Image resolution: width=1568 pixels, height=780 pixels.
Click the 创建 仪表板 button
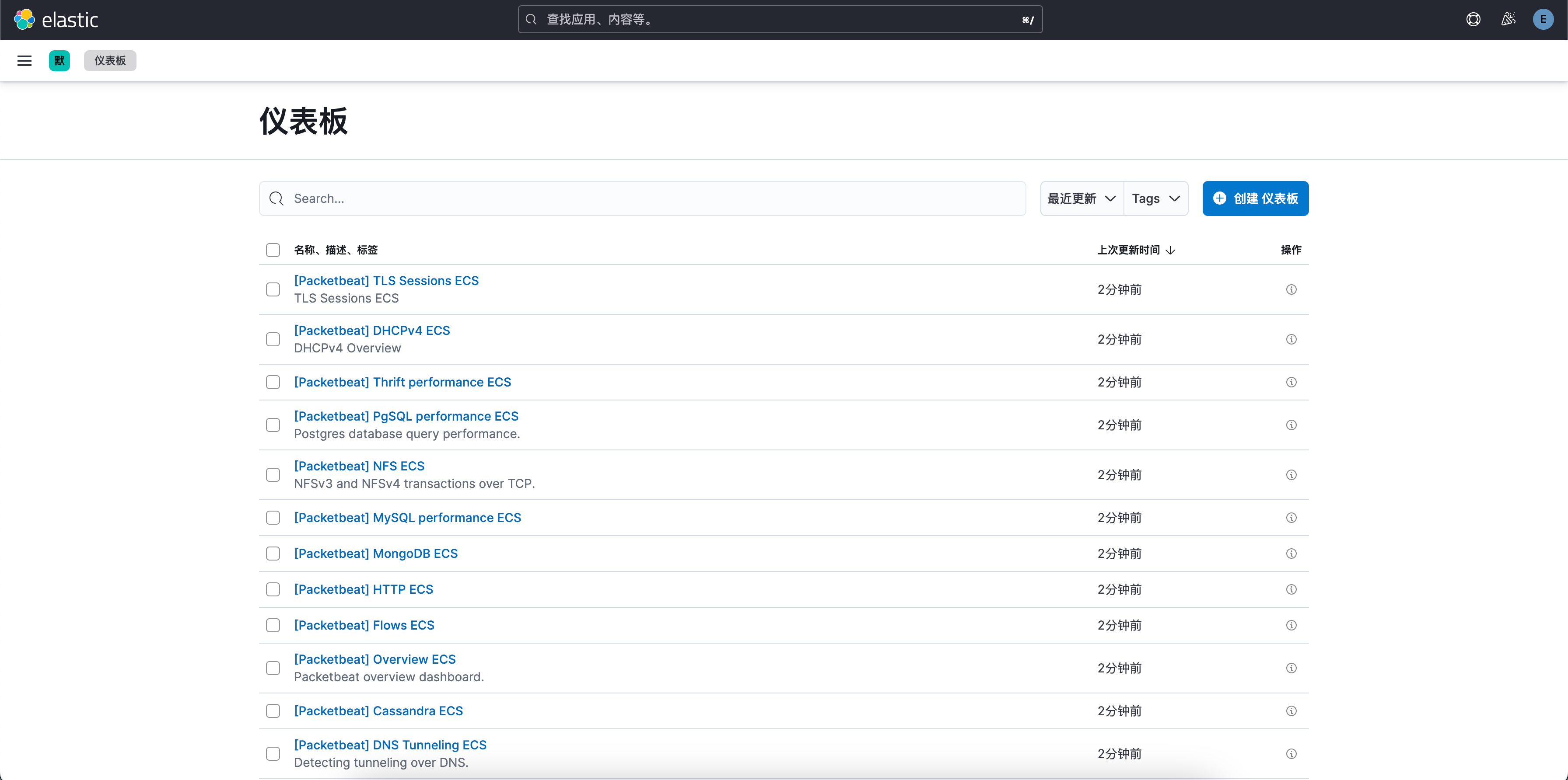pyautogui.click(x=1255, y=198)
